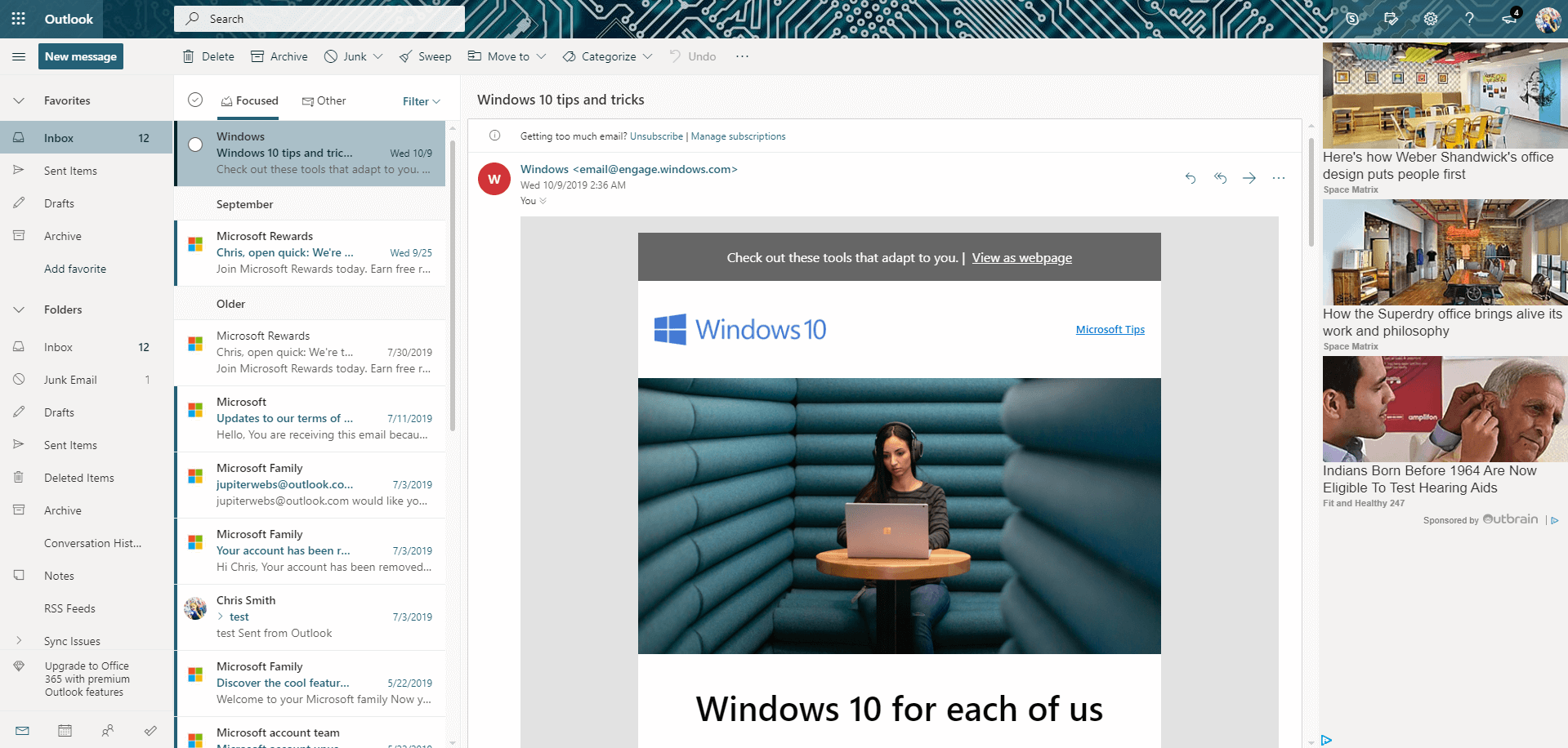Open the Filter dropdown
Screen dimensions: 1568x748
(x=422, y=101)
